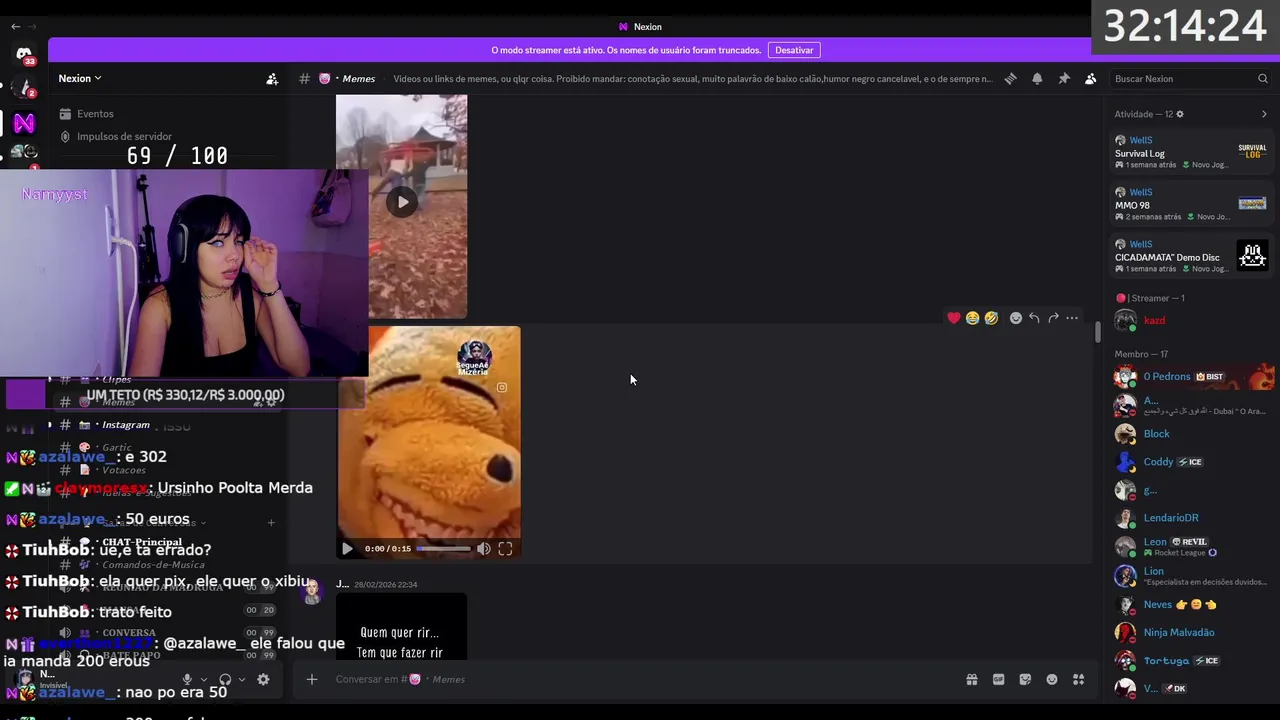1280x720 pixels.
Task: Click the plus attach file button
Action: [x=312, y=679]
